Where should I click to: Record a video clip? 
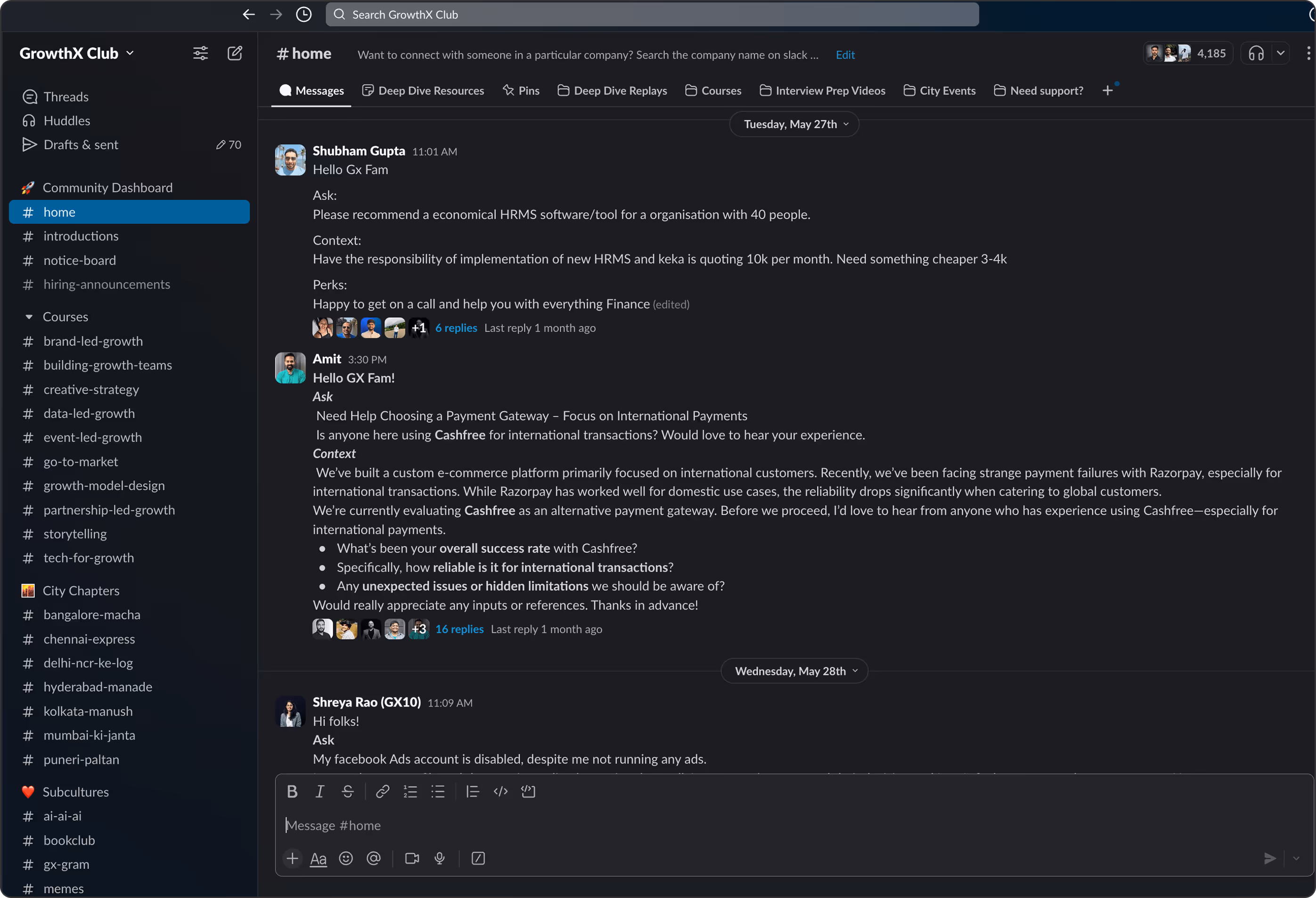tap(412, 858)
